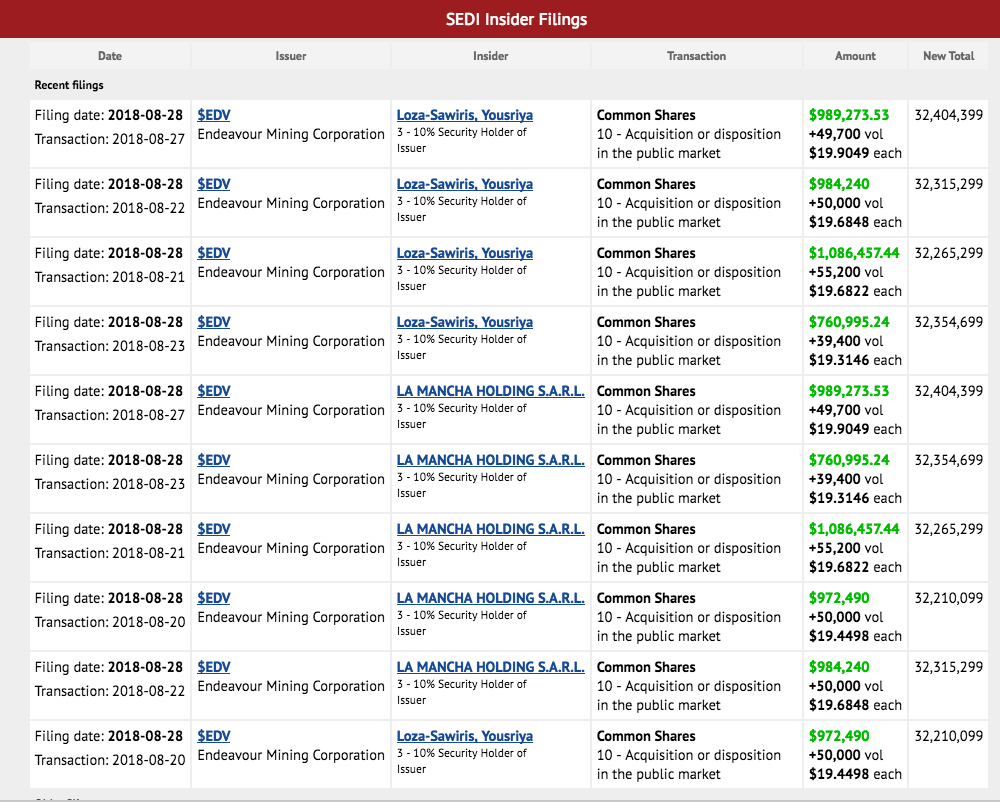Select Transaction: 2018-08-20 date in La Mancha row
This screenshot has height=802, width=1000.
[110, 622]
